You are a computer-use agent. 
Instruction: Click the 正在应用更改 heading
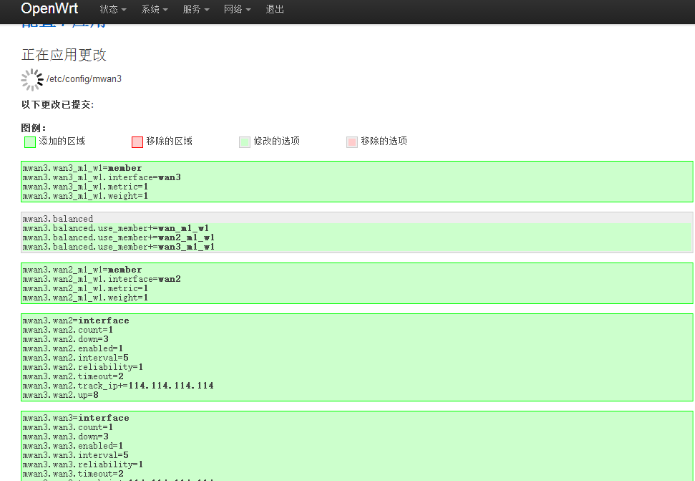click(64, 55)
